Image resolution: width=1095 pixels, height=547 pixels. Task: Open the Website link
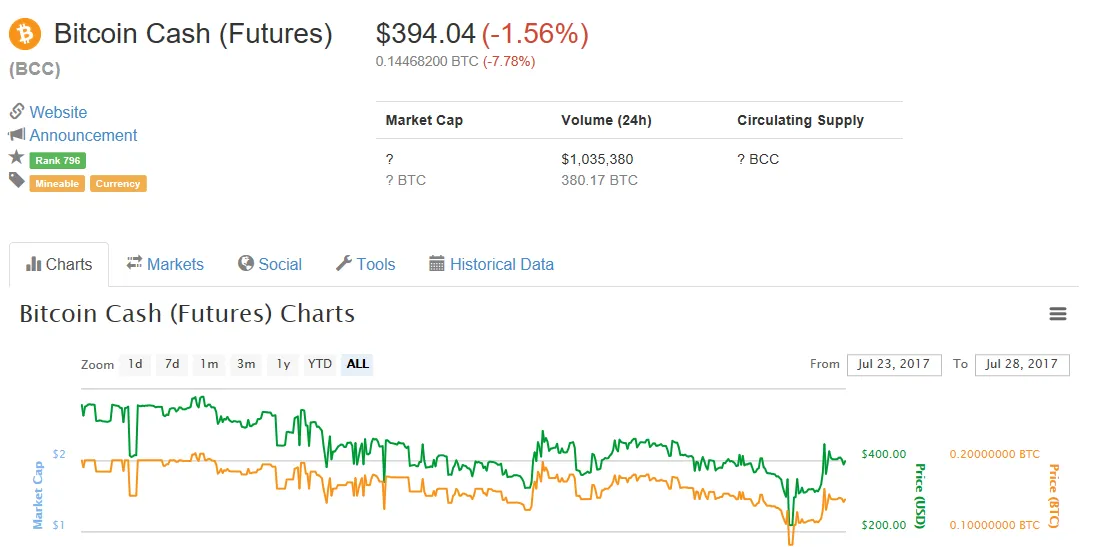coord(58,112)
